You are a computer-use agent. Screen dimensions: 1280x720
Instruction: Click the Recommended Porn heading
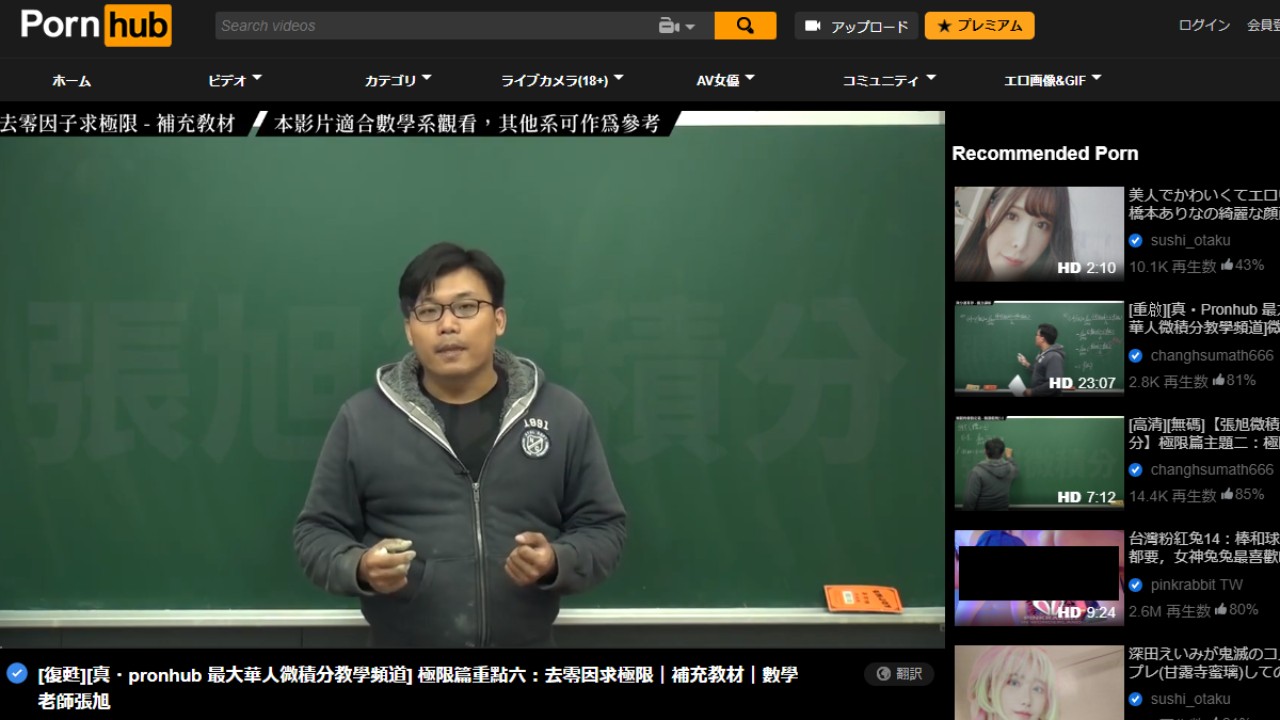(1045, 153)
